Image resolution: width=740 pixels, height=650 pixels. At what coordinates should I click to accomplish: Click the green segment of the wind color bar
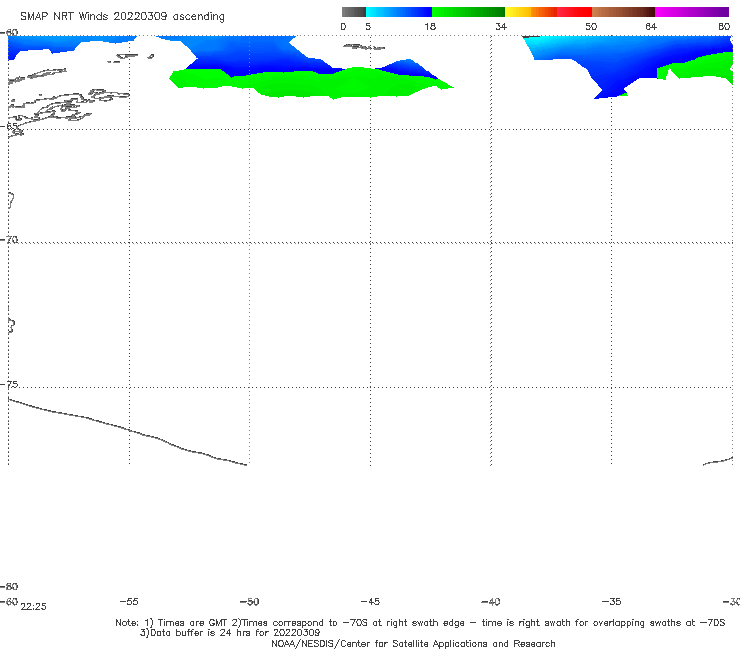tap(468, 12)
